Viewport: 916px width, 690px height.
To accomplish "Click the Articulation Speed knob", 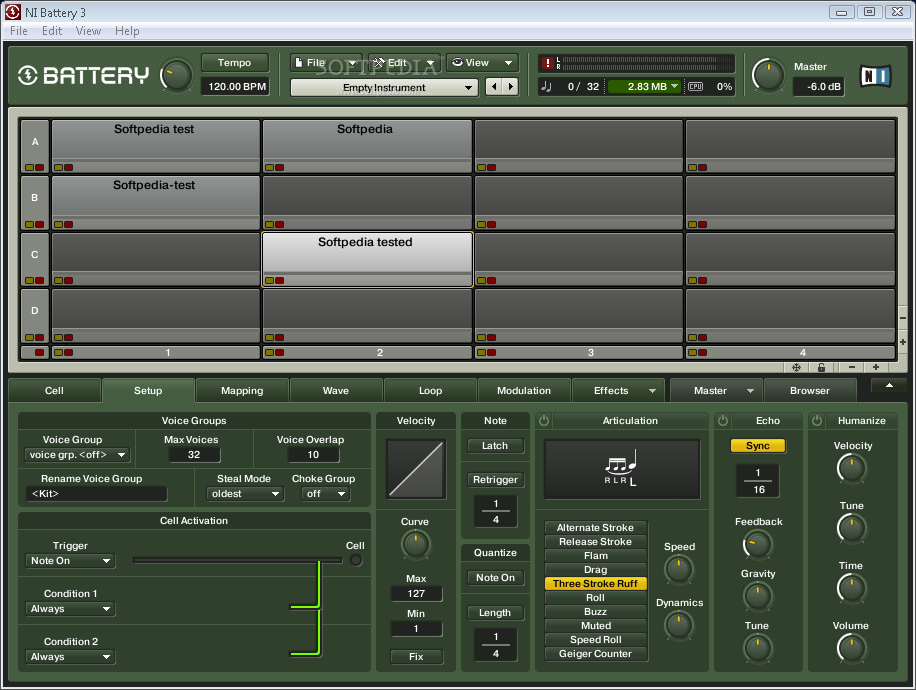I will point(679,569).
